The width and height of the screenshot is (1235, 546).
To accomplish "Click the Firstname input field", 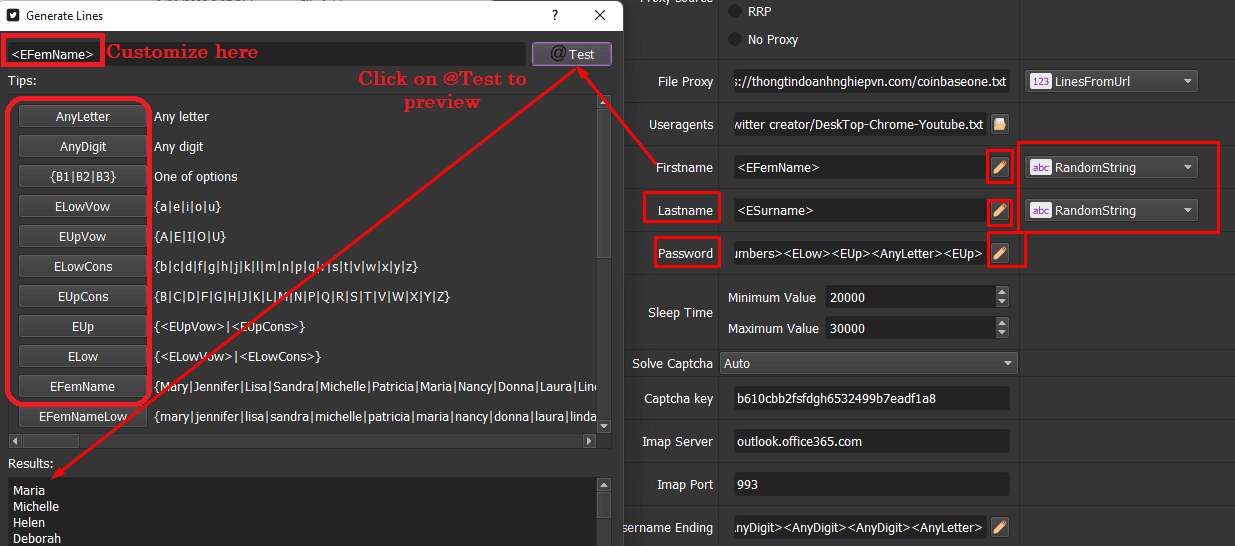I will pos(860,168).
